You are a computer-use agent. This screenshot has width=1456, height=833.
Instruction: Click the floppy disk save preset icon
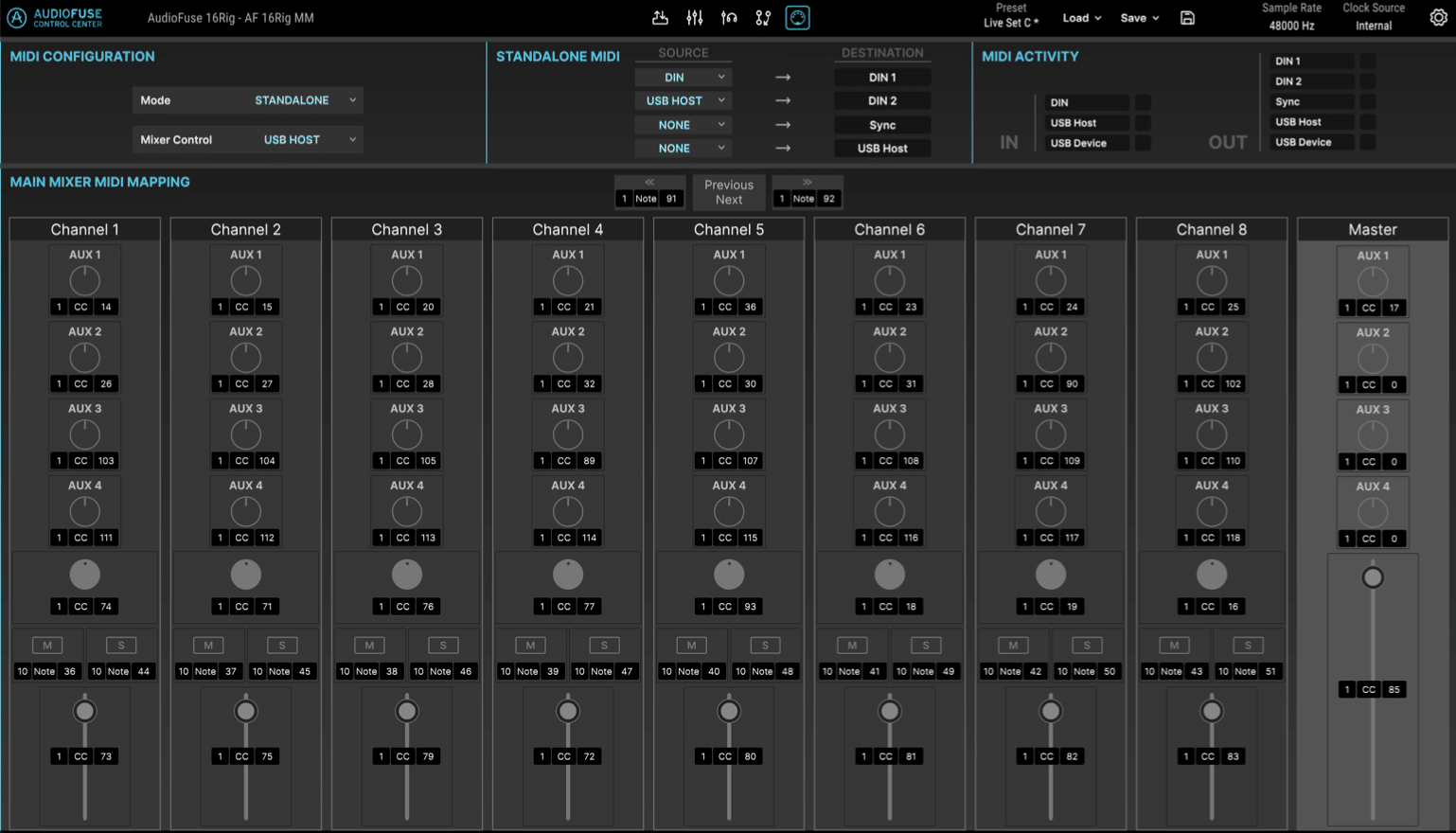coord(1187,18)
